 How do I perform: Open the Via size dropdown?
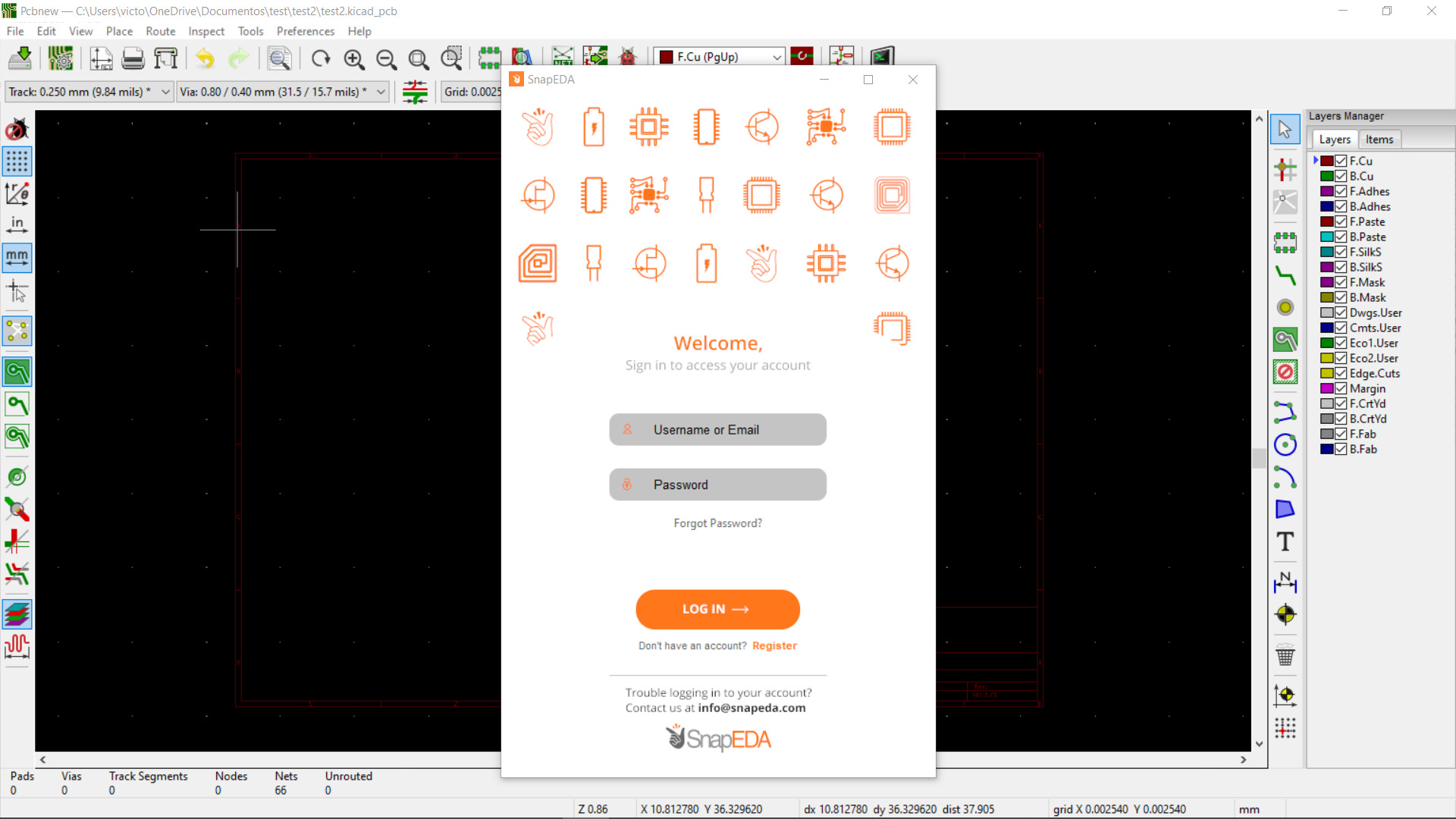pos(283,92)
